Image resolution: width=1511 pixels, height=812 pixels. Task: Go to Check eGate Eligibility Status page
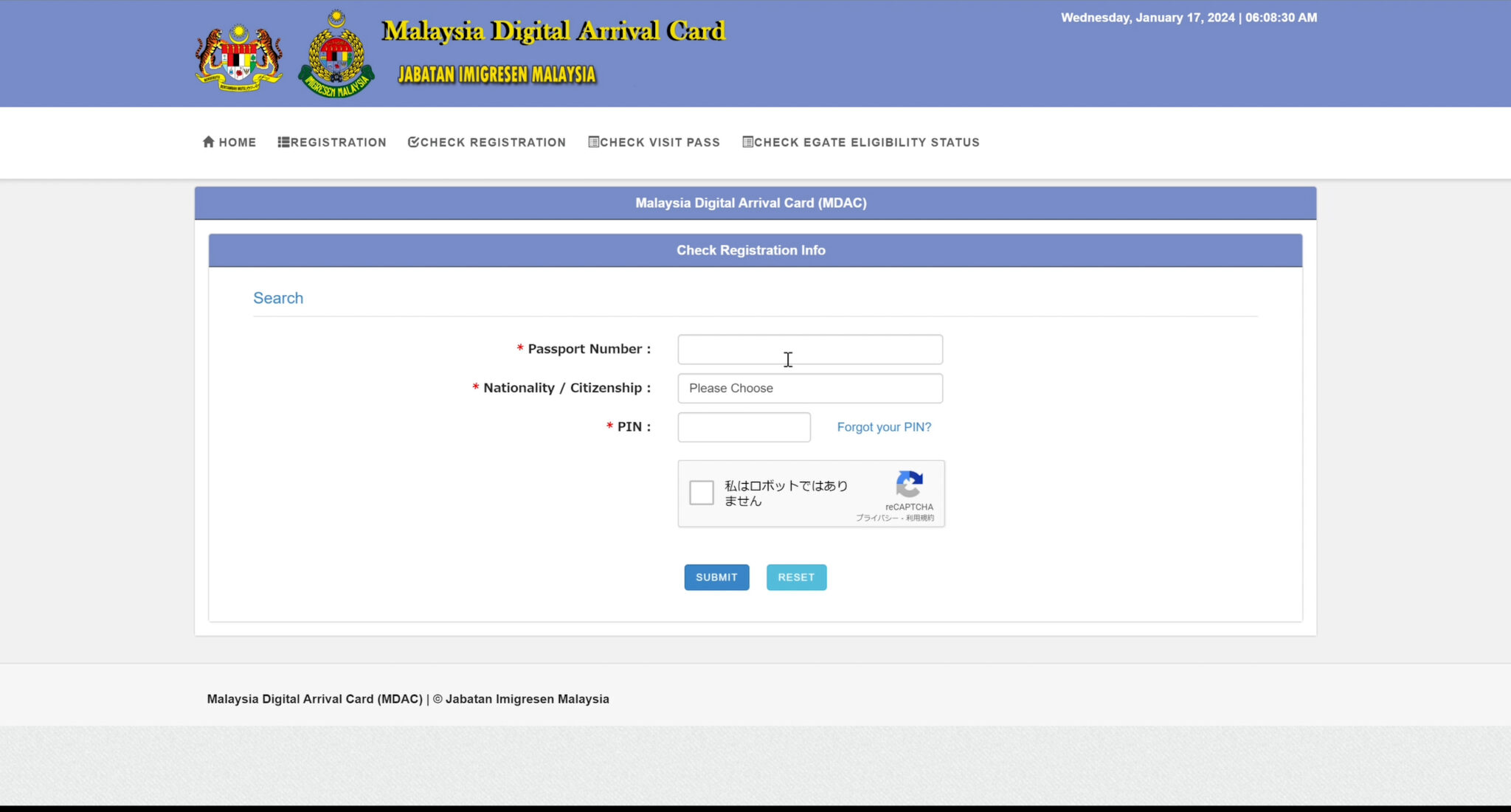coord(860,142)
